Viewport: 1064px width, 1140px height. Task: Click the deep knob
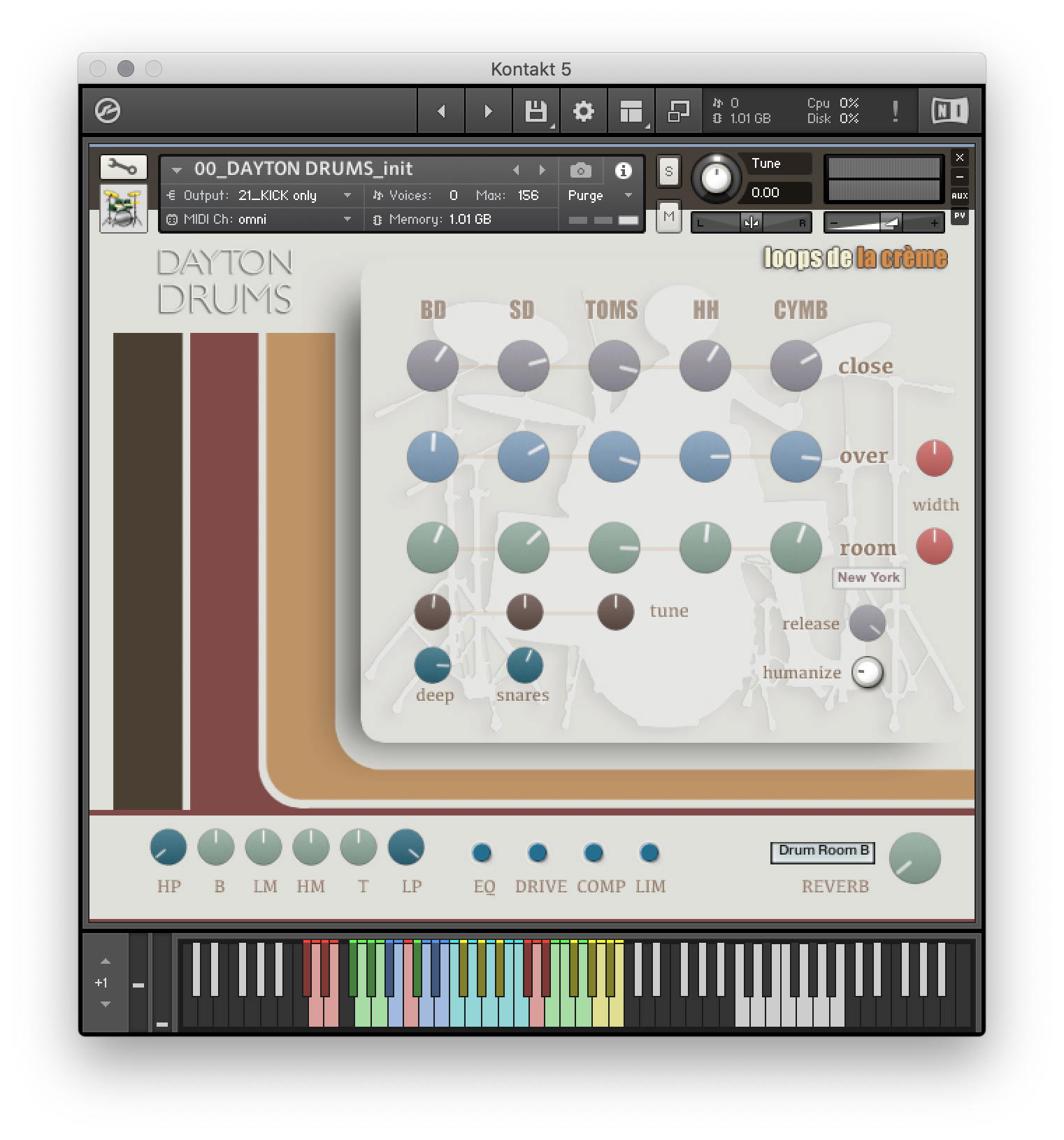pyautogui.click(x=433, y=665)
